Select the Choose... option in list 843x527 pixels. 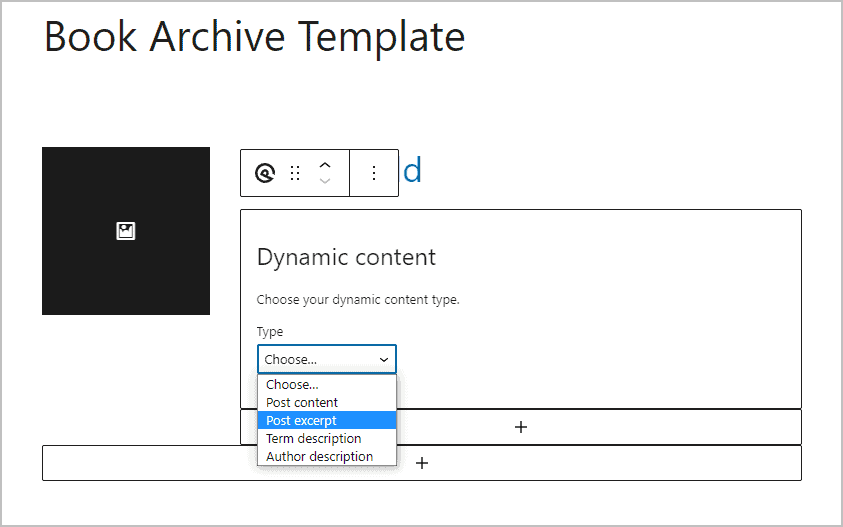tap(327, 384)
